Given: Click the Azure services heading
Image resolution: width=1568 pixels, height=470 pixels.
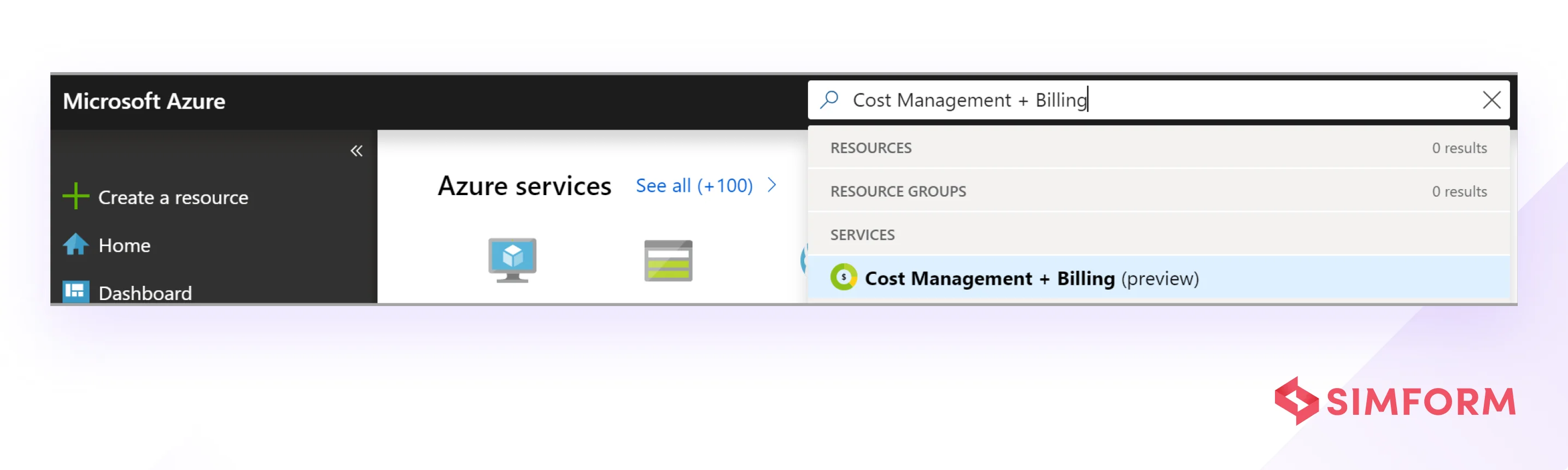Looking at the screenshot, I should 524,186.
